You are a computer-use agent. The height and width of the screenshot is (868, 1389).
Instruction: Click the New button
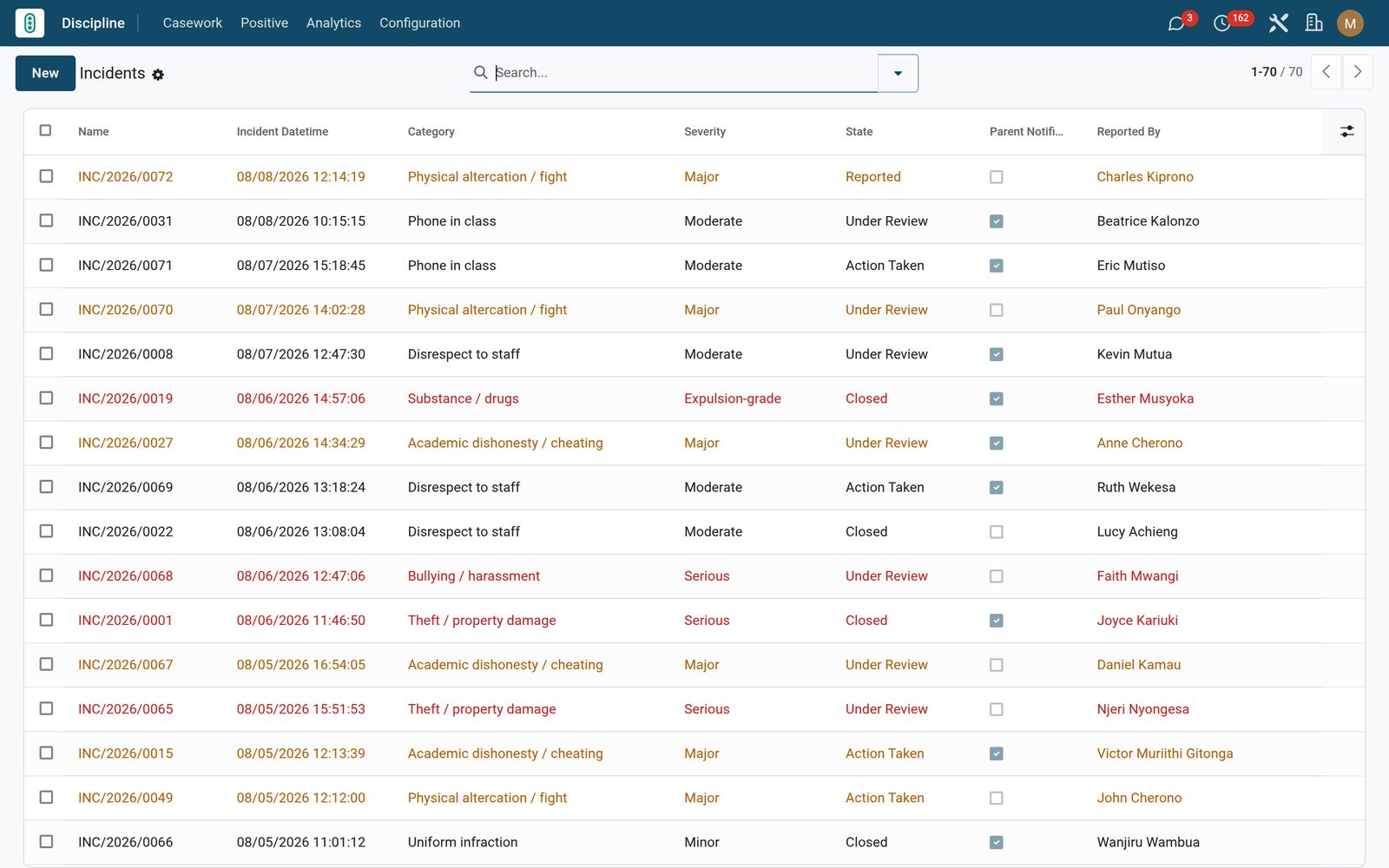coord(45,73)
